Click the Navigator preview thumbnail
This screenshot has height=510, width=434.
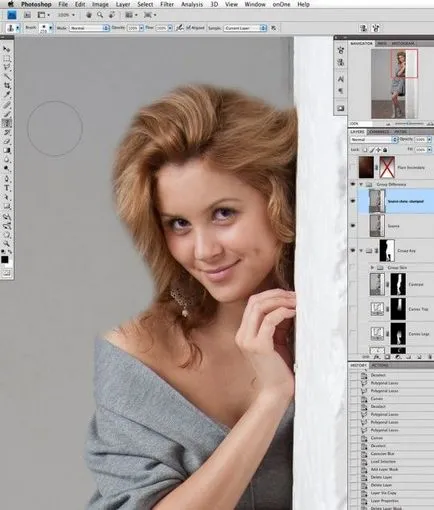click(x=394, y=83)
